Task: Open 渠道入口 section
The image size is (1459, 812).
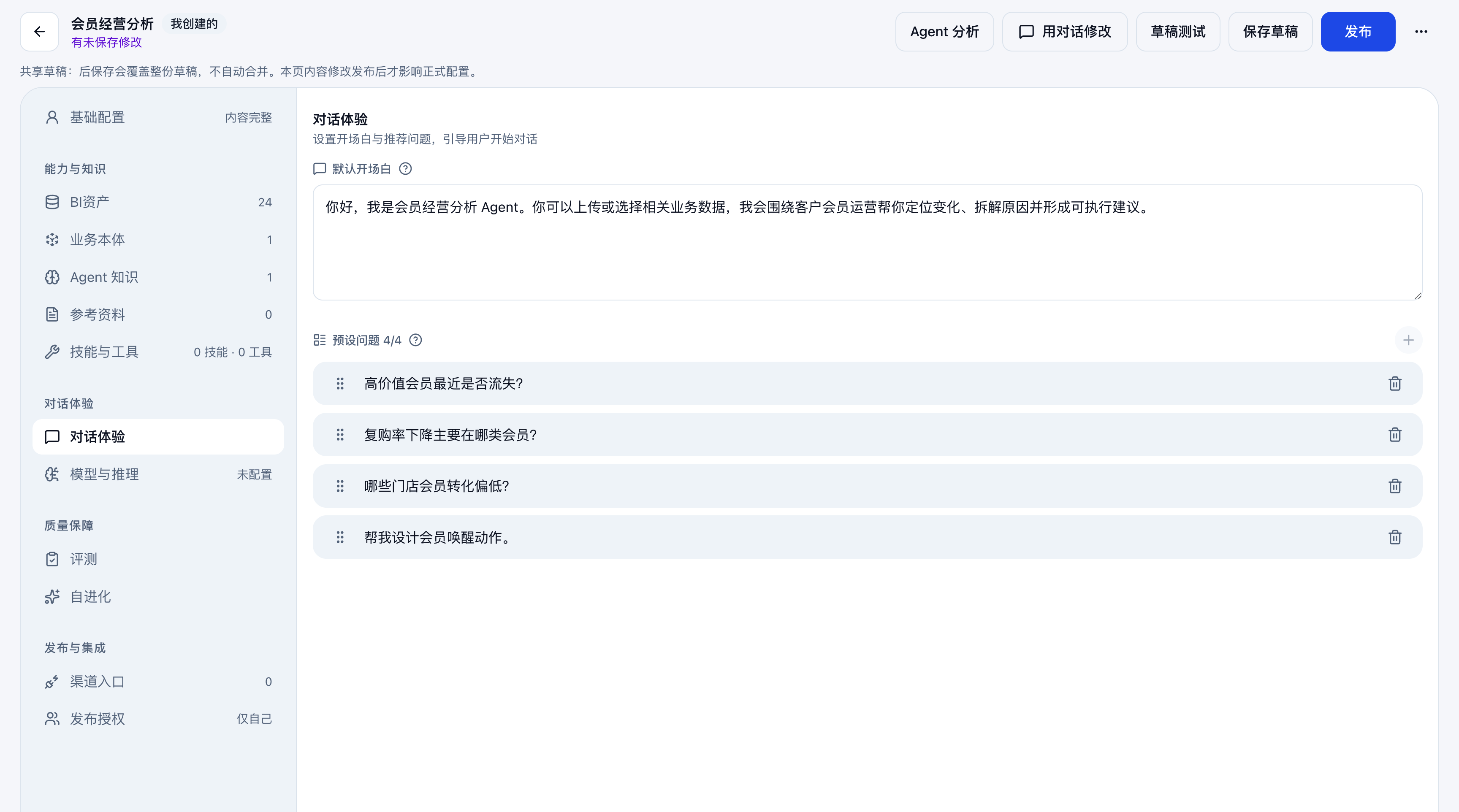Action: pos(158,682)
